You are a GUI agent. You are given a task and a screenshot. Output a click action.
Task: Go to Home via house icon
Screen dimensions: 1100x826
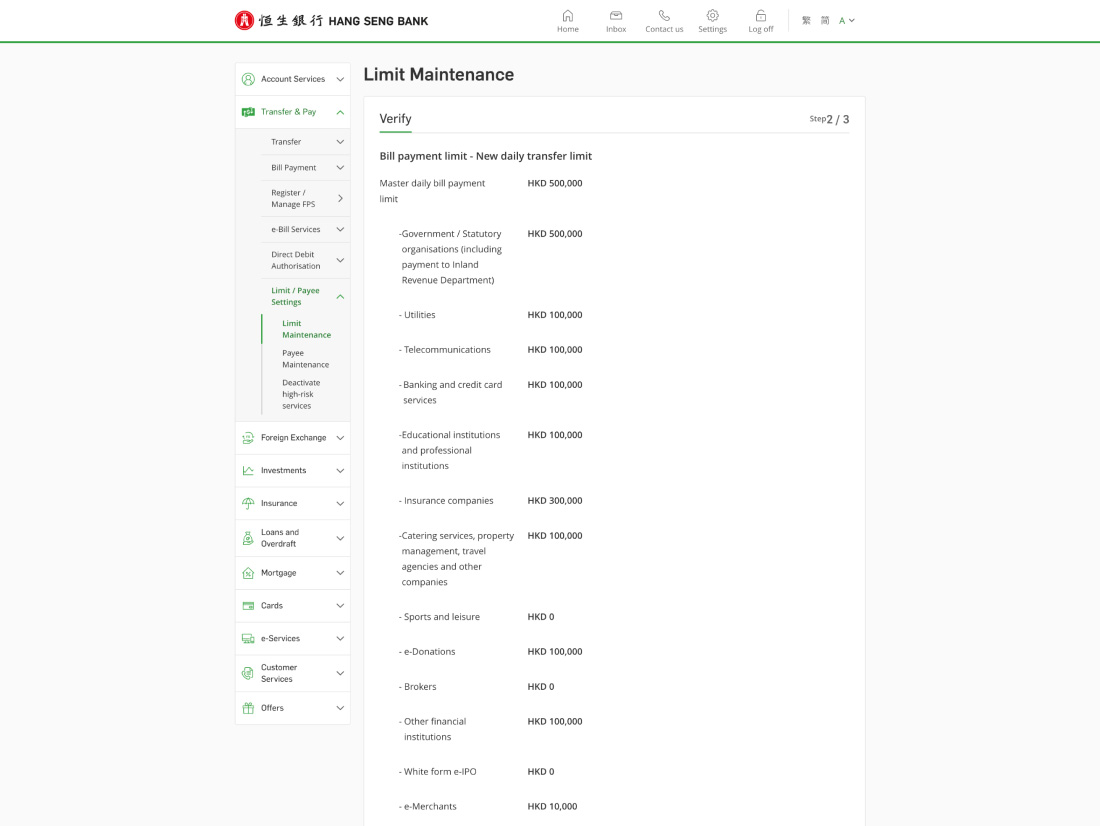(x=568, y=16)
